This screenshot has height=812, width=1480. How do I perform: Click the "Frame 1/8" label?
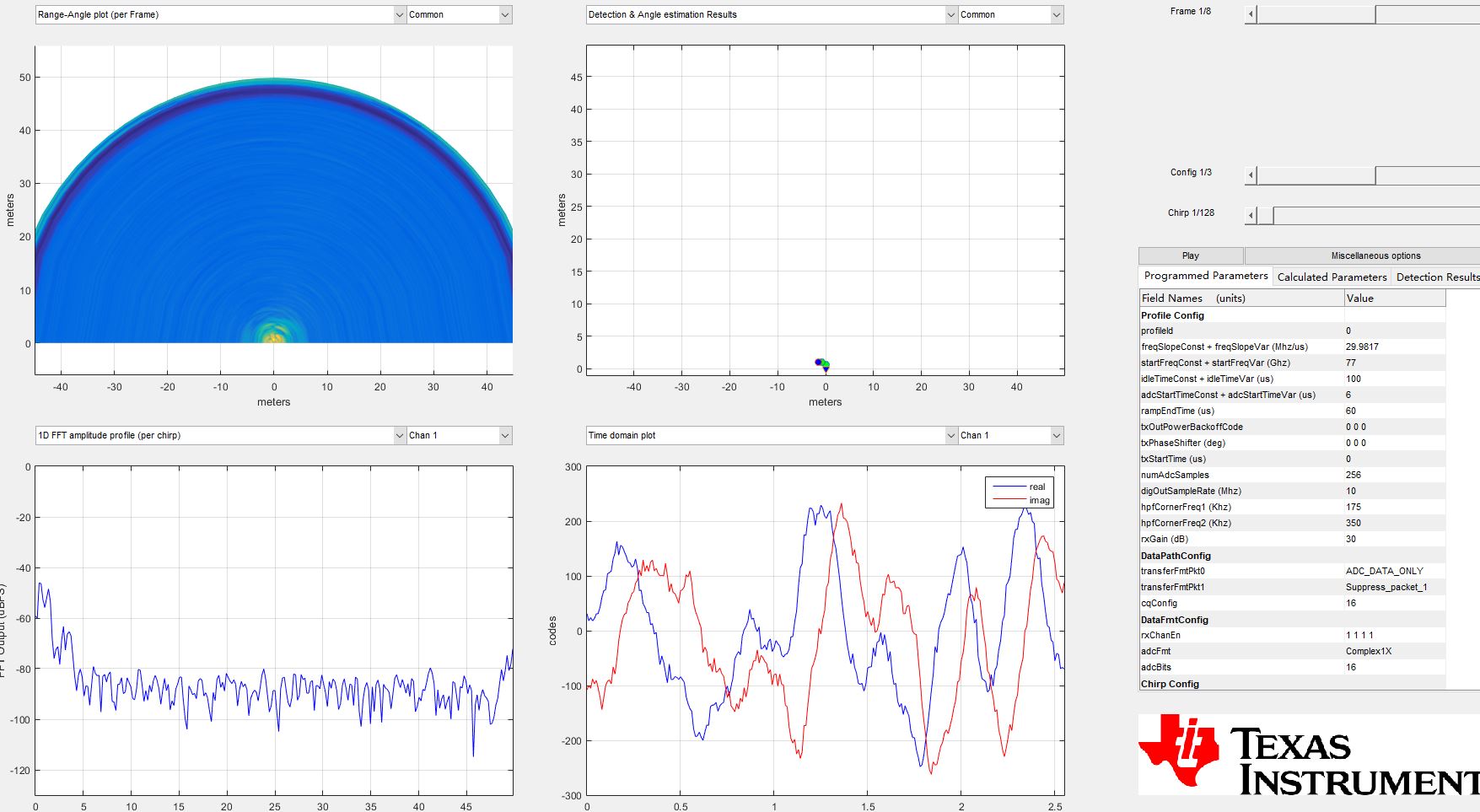pos(1190,11)
